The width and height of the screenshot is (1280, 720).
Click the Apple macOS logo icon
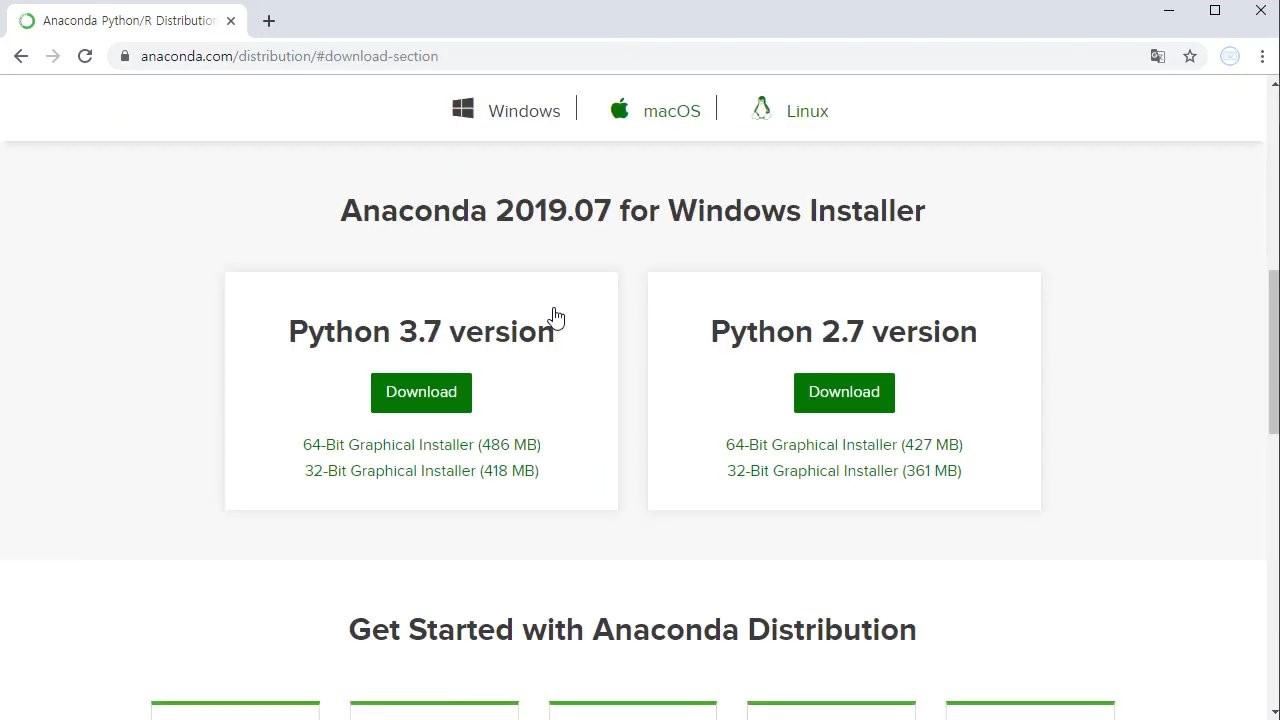[620, 109]
